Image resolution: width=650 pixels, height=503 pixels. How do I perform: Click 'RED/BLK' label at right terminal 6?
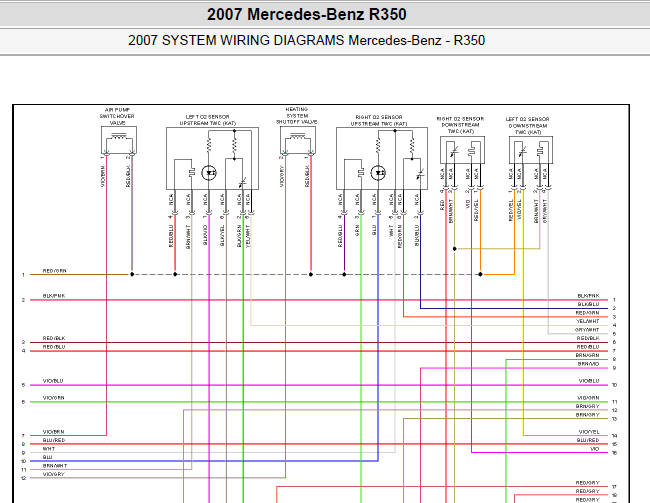(x=588, y=338)
